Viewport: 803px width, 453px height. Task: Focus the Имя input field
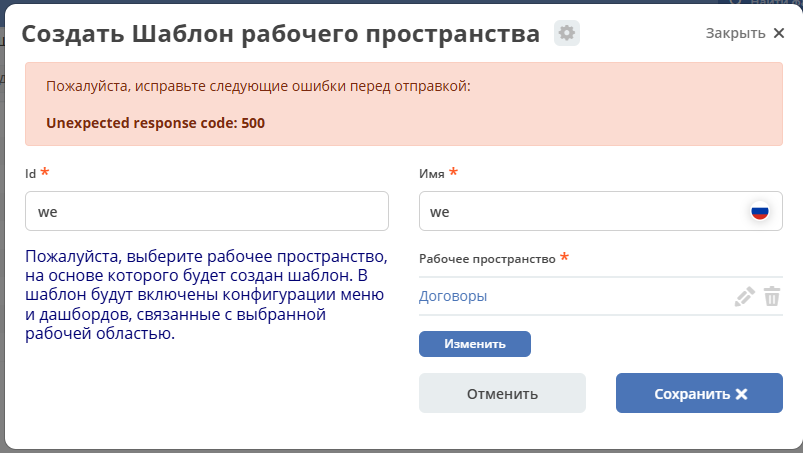(580, 212)
